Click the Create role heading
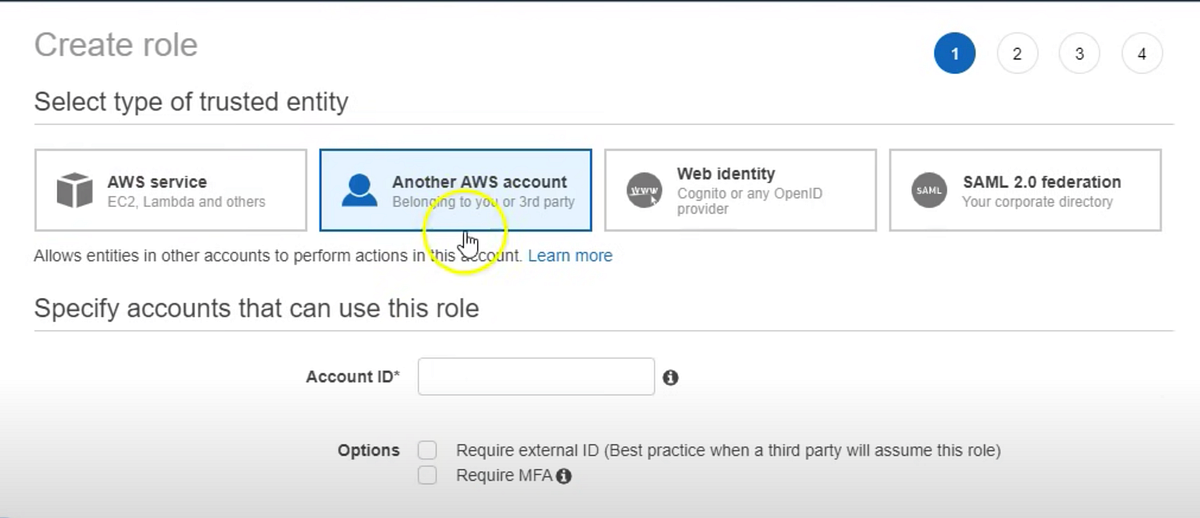The width and height of the screenshot is (1200, 518). [x=116, y=45]
